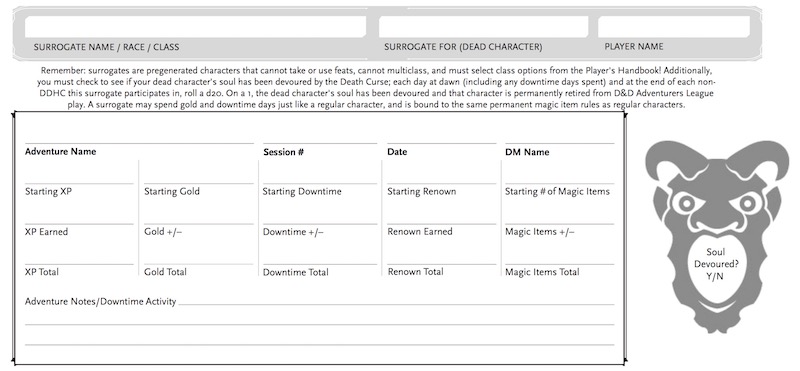Click the 'Session #' label
This screenshot has height=371, width=800.
pos(284,152)
